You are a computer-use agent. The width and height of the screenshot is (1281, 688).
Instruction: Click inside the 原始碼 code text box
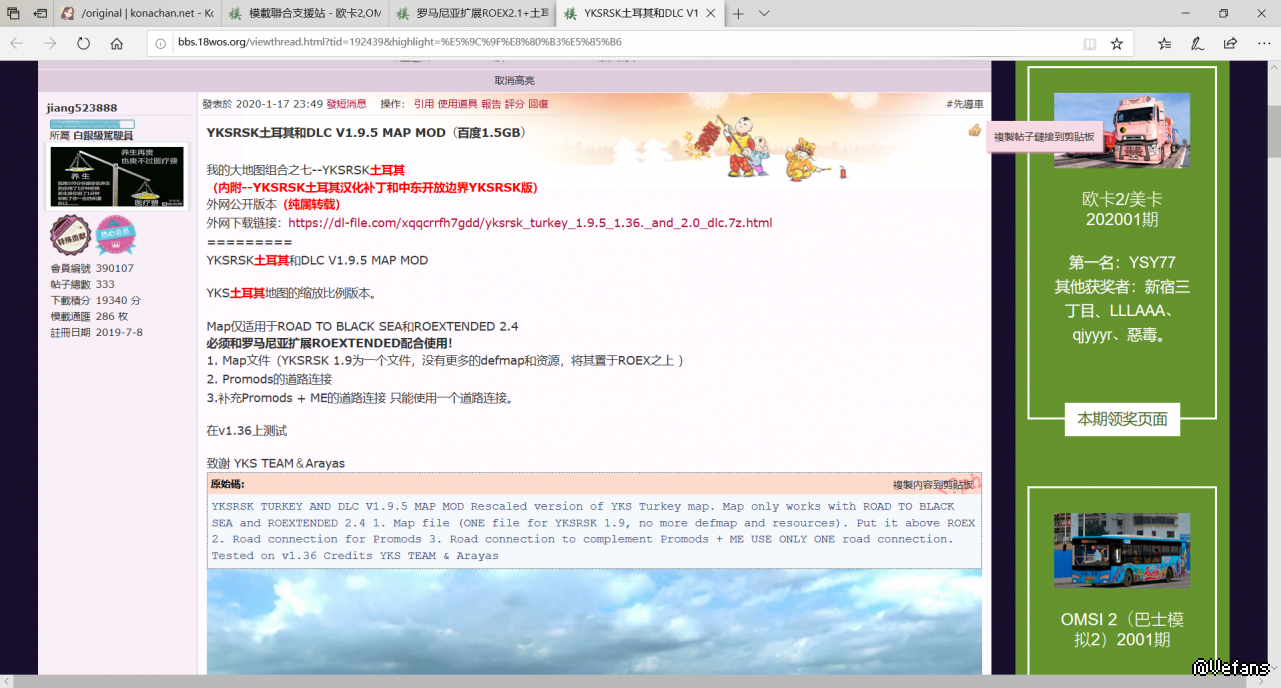[x=594, y=531]
